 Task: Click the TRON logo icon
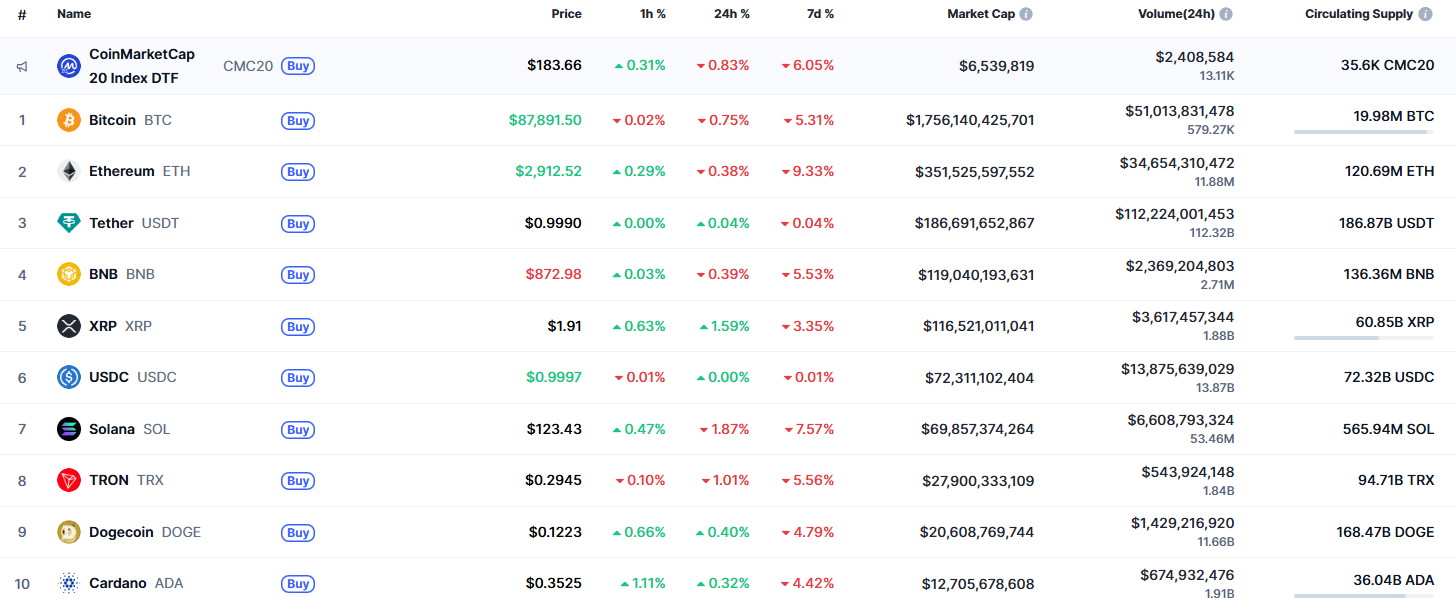point(69,480)
